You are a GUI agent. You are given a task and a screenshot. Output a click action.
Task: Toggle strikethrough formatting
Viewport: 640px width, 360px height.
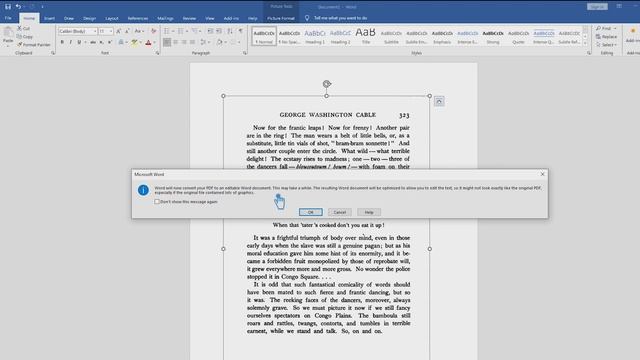click(93, 42)
